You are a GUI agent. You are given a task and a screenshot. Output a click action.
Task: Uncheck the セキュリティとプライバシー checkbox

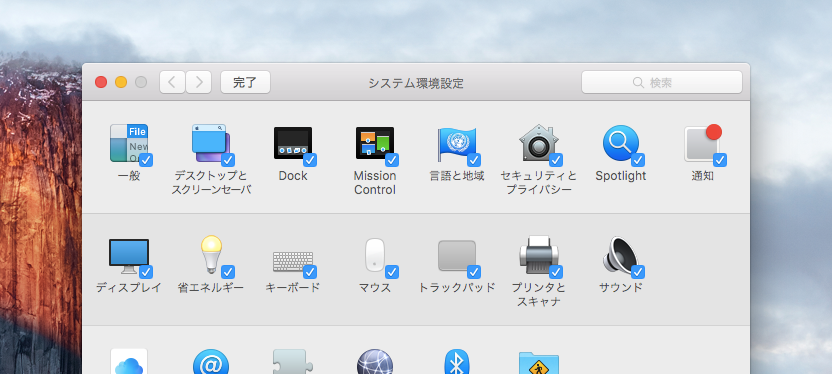556,160
